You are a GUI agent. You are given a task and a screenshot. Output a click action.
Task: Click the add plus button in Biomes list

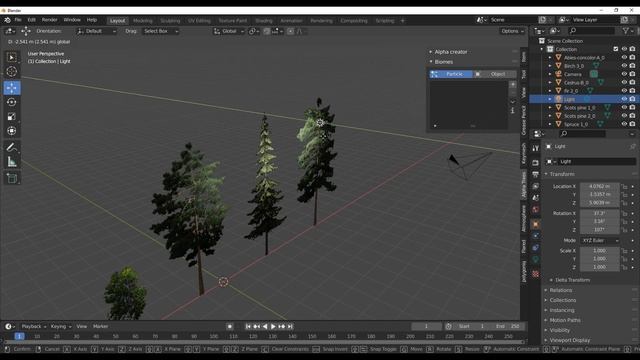click(x=513, y=84)
